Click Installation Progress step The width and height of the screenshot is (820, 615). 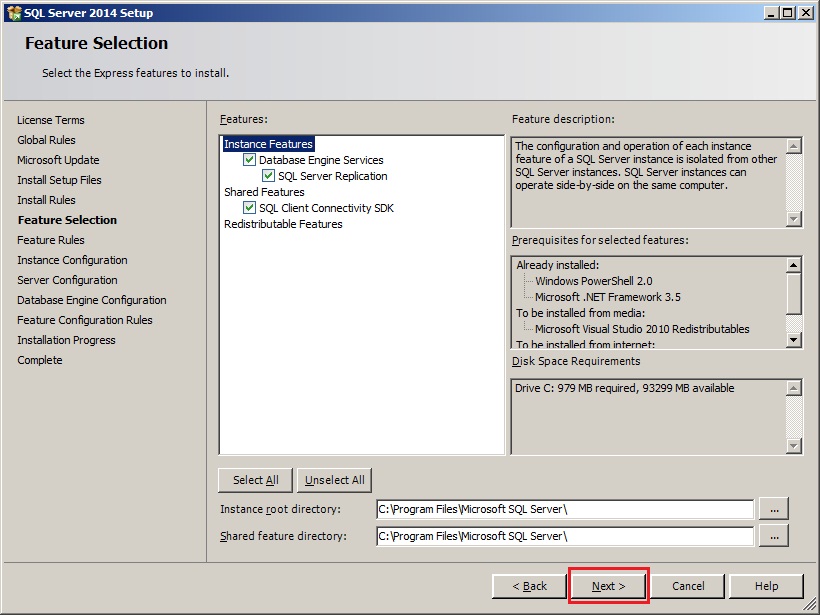click(66, 340)
